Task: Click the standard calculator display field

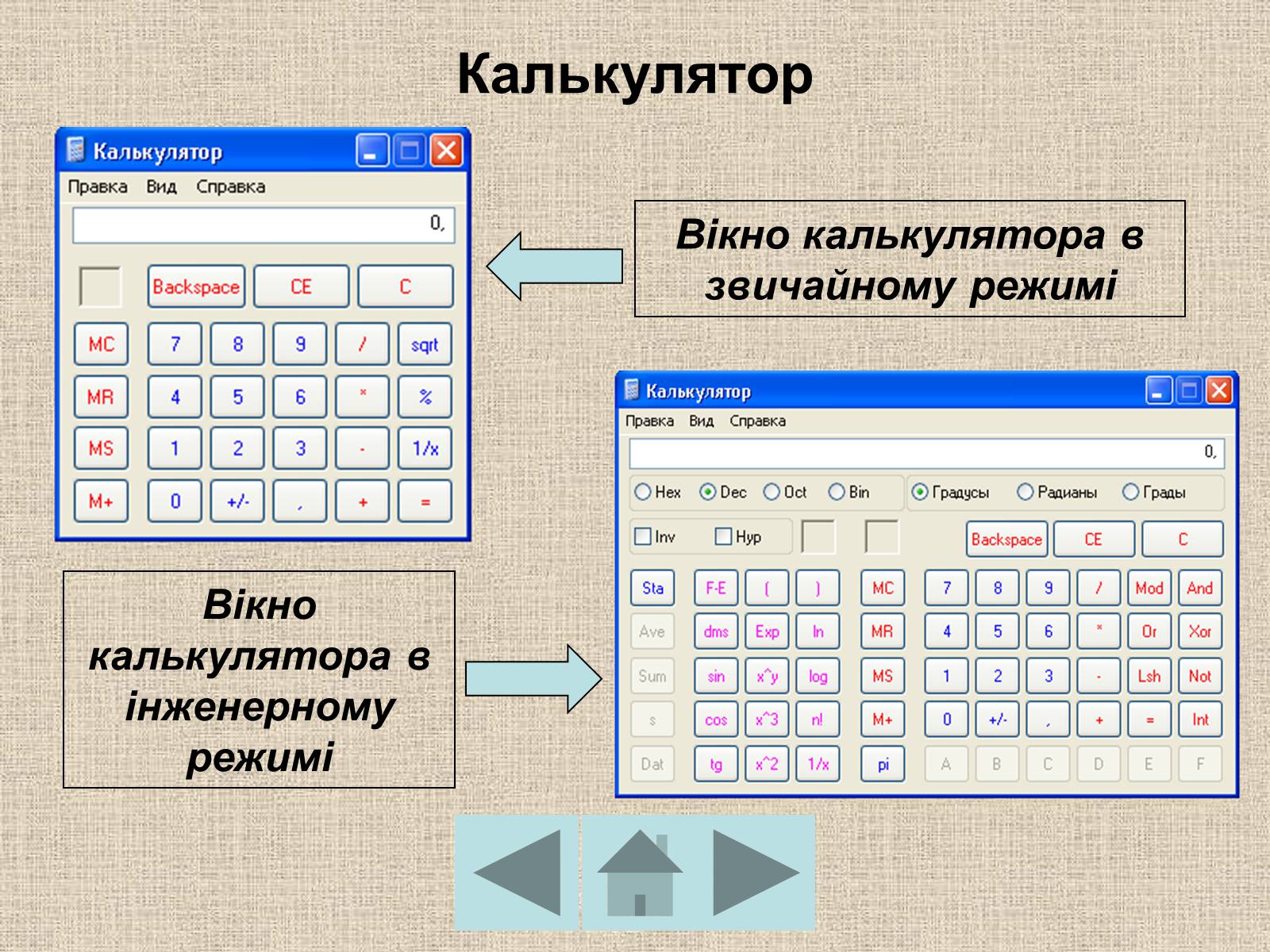Action: (x=263, y=225)
